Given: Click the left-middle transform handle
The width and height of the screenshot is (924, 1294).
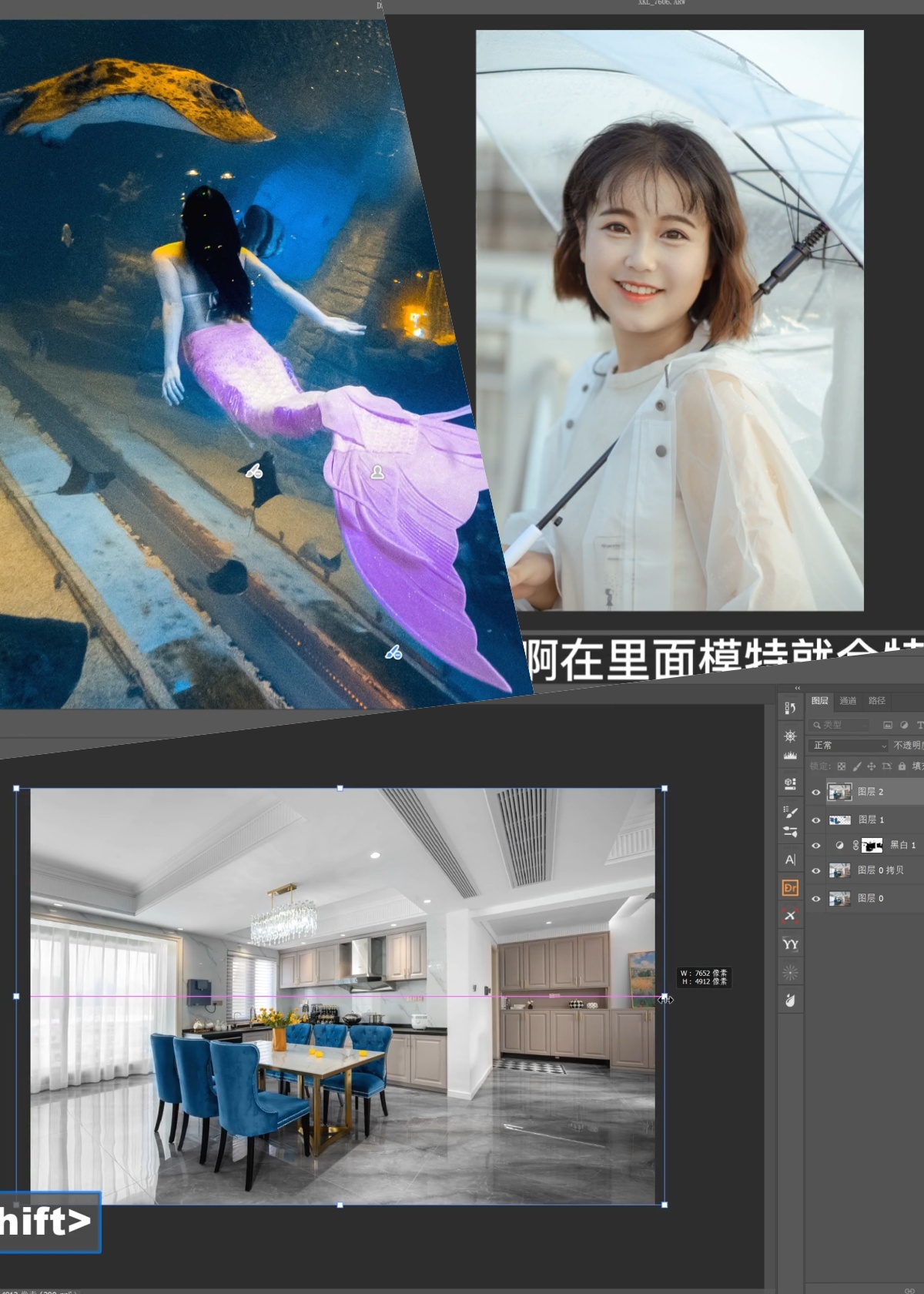Looking at the screenshot, I should pyautogui.click(x=16, y=996).
